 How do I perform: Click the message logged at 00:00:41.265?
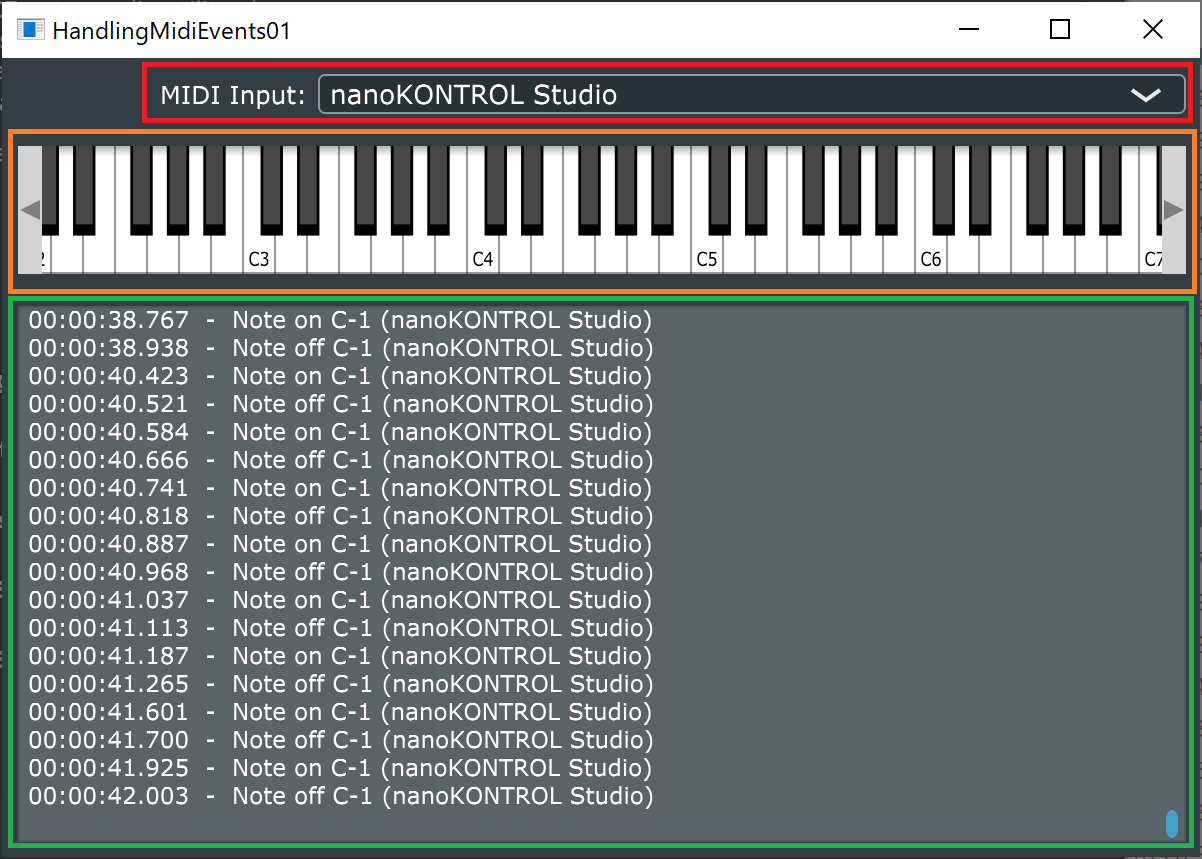click(341, 685)
